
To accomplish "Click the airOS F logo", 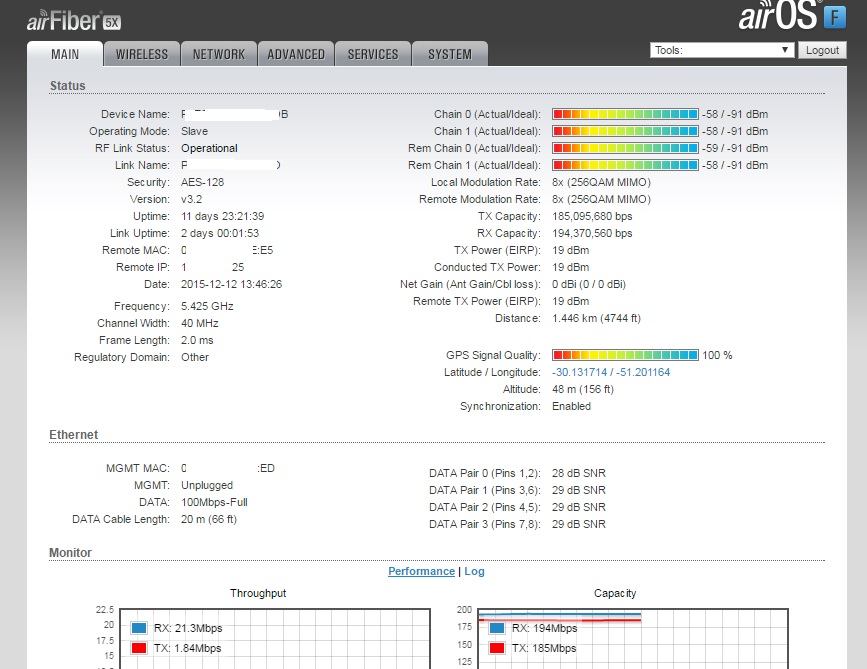I will tap(792, 15).
